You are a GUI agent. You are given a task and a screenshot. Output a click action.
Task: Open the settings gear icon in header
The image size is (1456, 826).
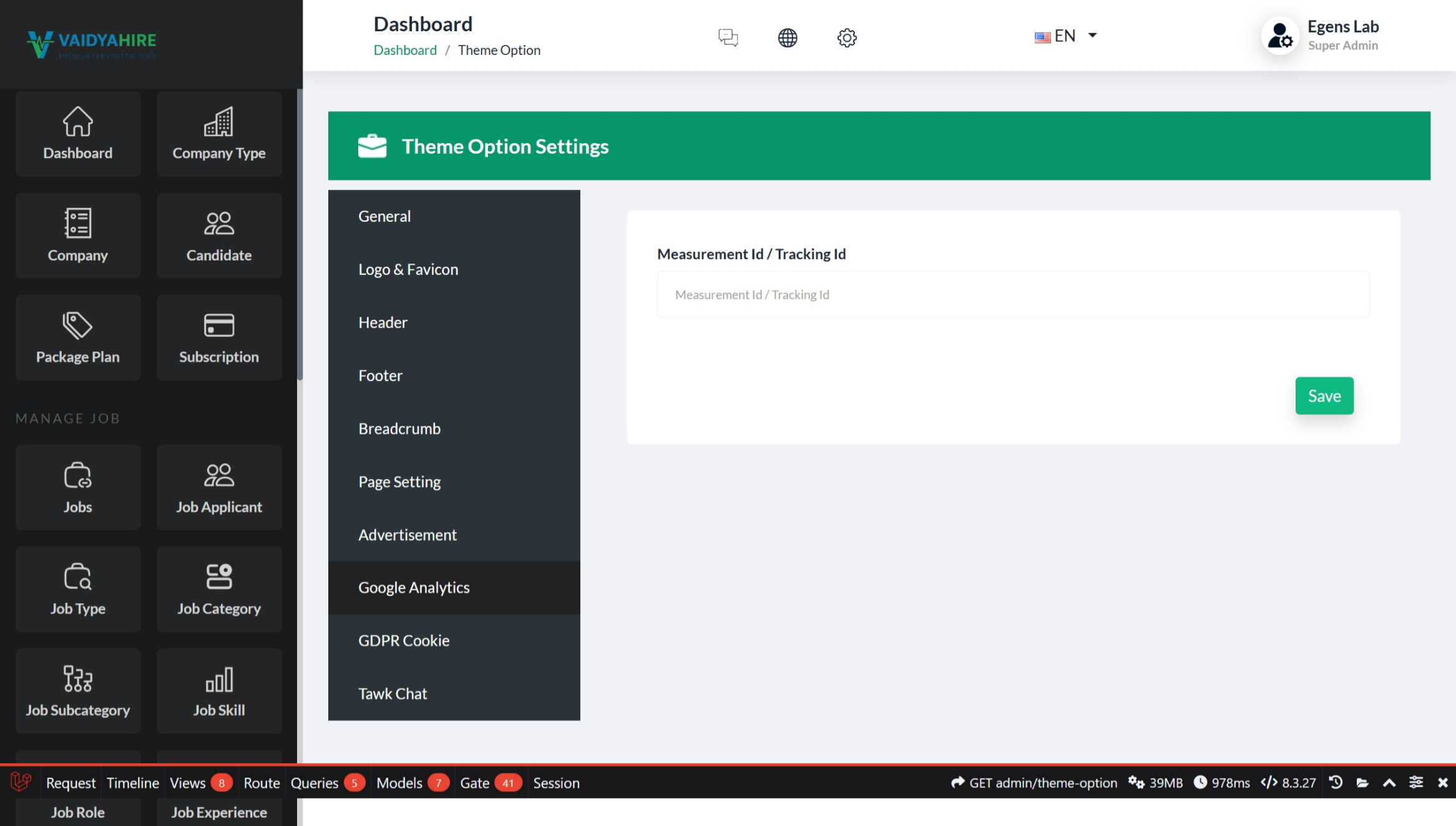click(846, 37)
